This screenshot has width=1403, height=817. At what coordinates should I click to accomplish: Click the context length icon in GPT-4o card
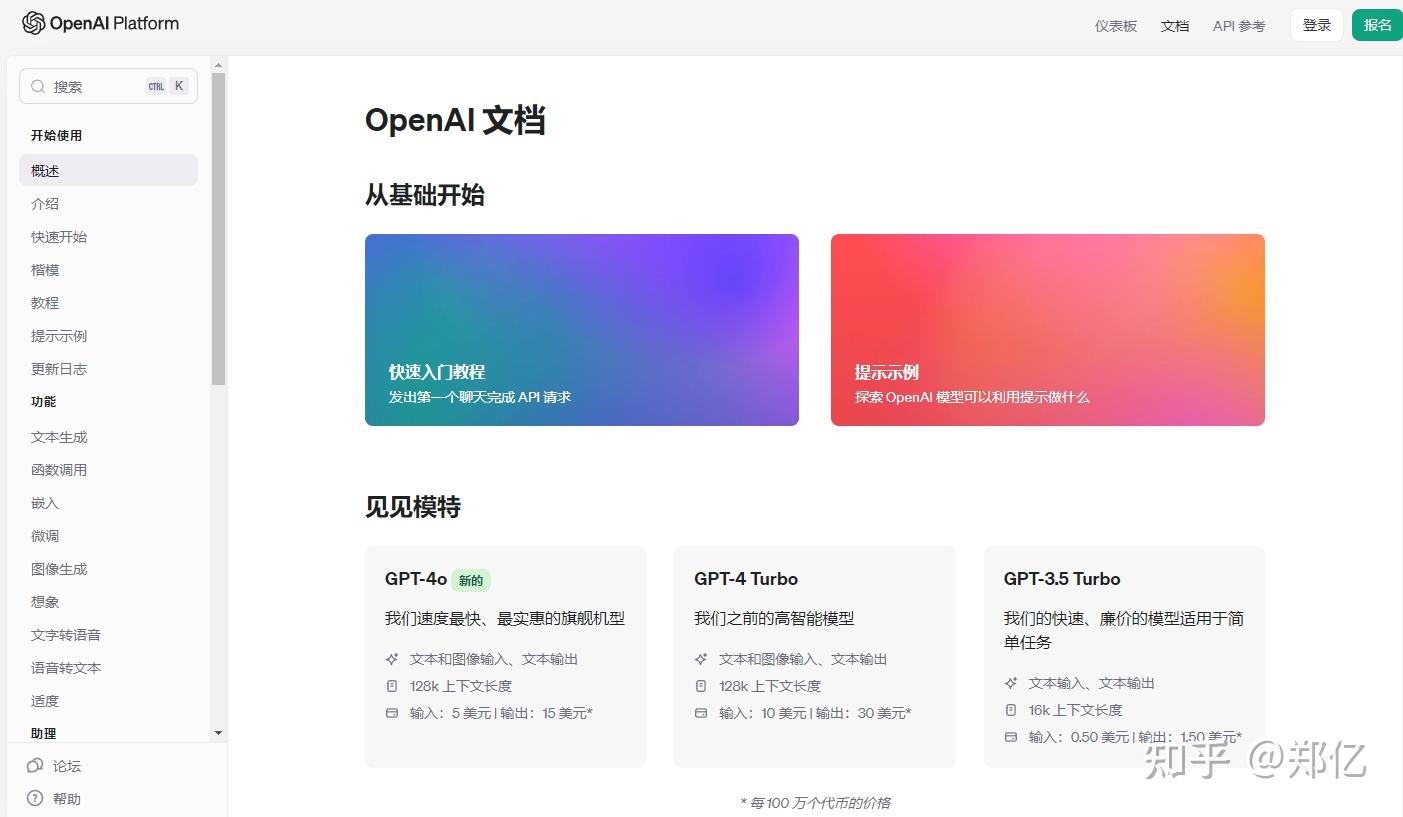click(392, 686)
